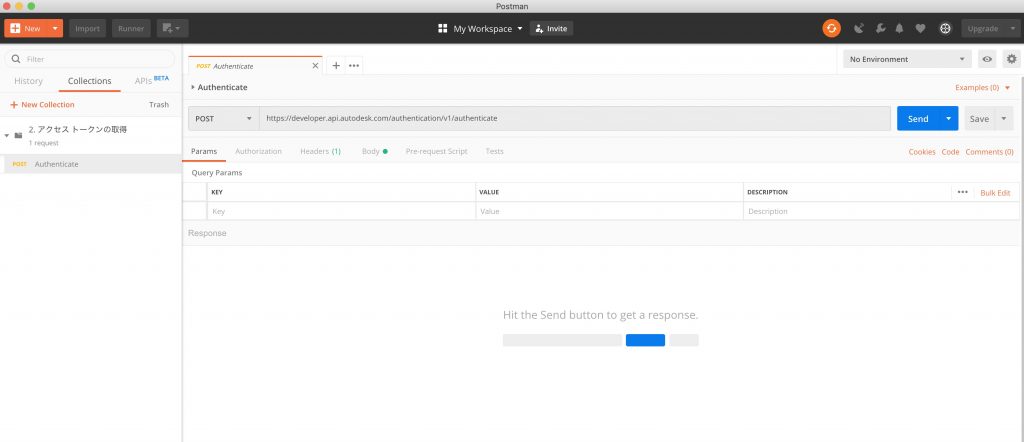Open the satellite capture requests icon
Viewport: 1024px width, 442px height.
point(859,28)
